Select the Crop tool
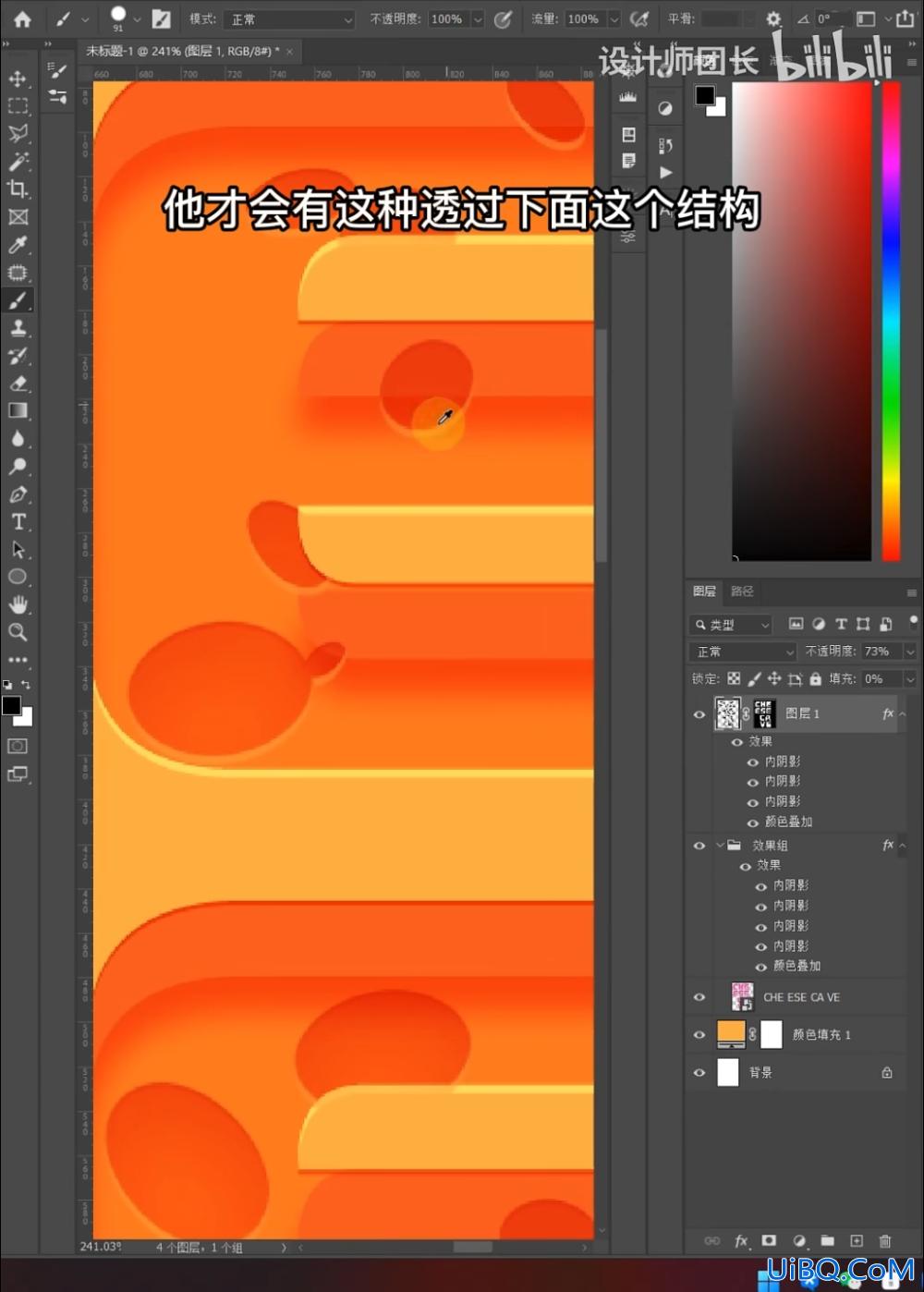Screen dimensions: 924x1292 click(18, 189)
